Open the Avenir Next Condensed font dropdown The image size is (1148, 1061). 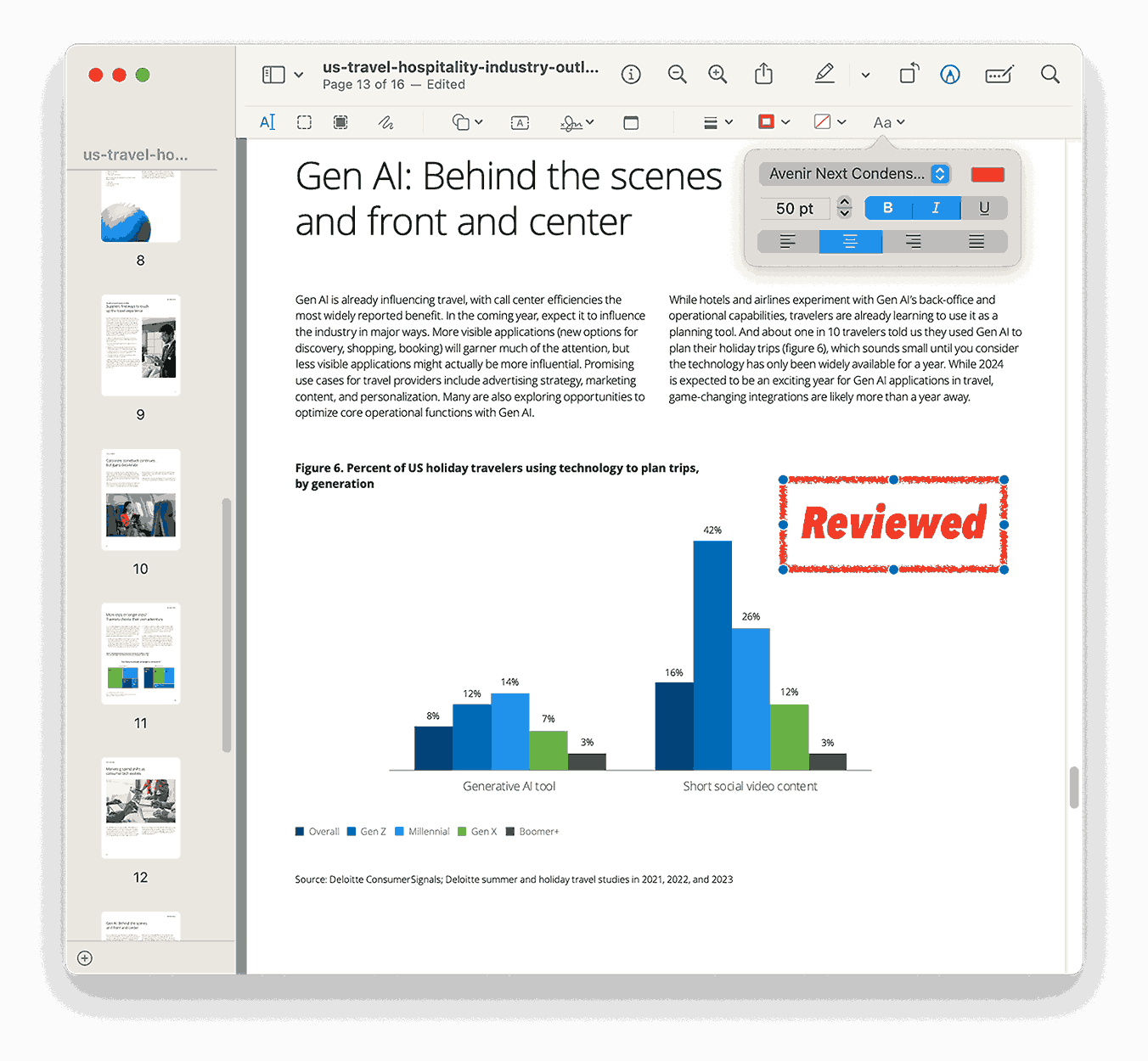tap(853, 173)
